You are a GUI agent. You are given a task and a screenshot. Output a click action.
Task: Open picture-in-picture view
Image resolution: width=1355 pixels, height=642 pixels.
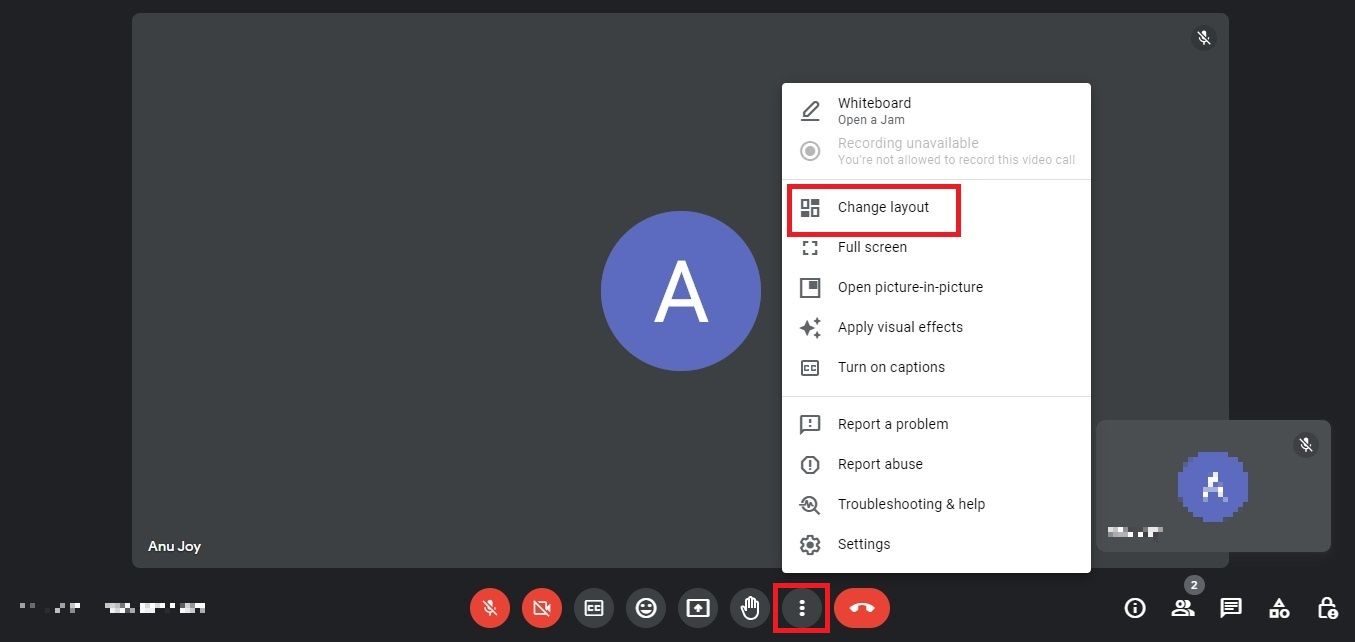pyautogui.click(x=910, y=287)
